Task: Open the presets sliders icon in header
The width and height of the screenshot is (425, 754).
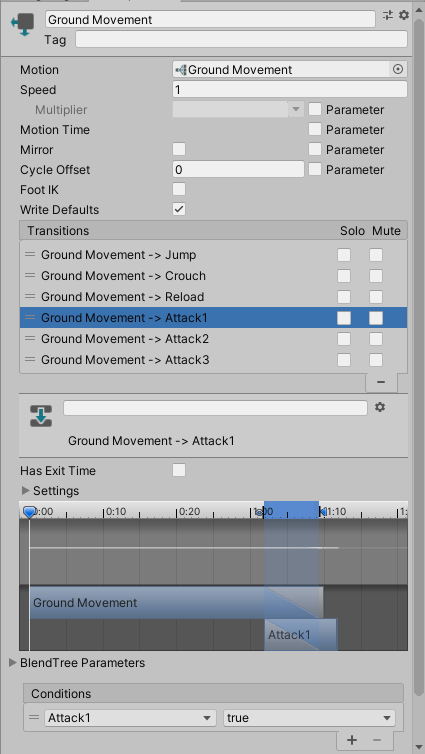Action: 388,15
